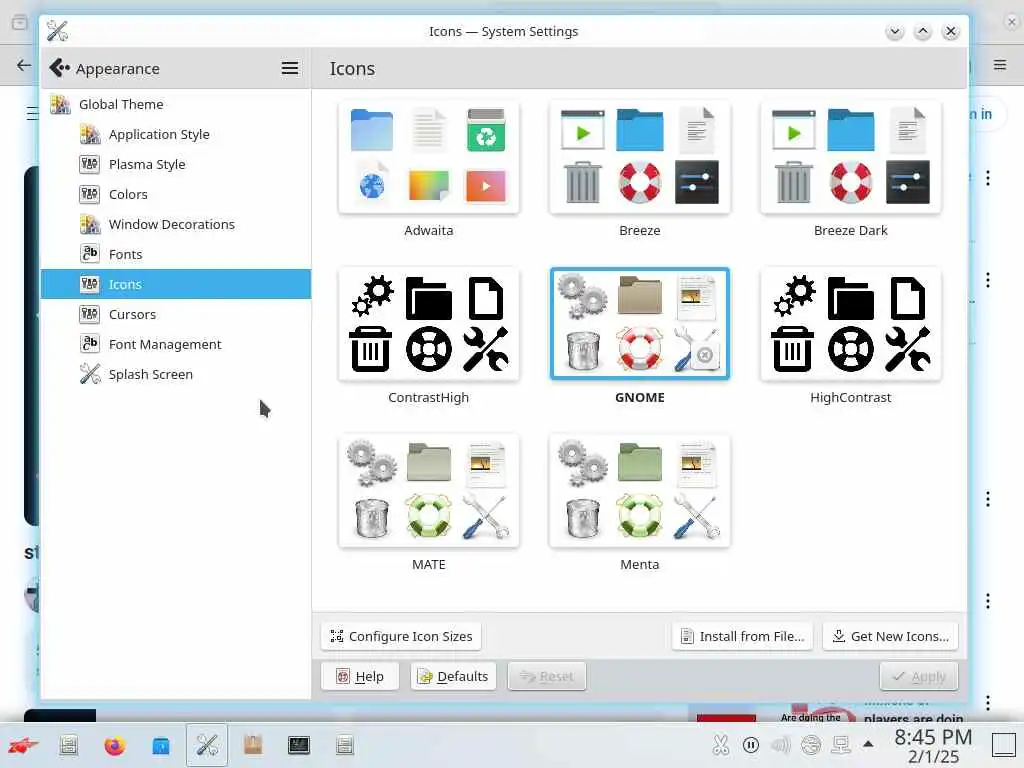Go back using the Appearance back arrow
This screenshot has width=1024, height=768.
pyautogui.click(x=59, y=68)
